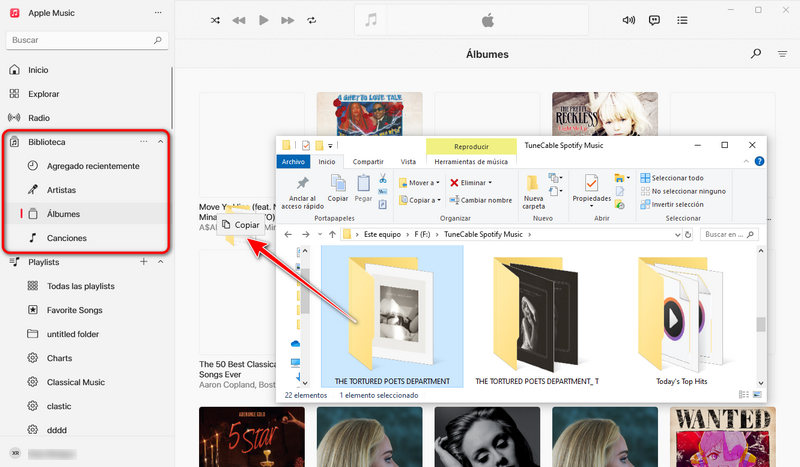The image size is (800, 467).
Task: Click Cambiar nombre in the ribbon
Action: click(481, 200)
